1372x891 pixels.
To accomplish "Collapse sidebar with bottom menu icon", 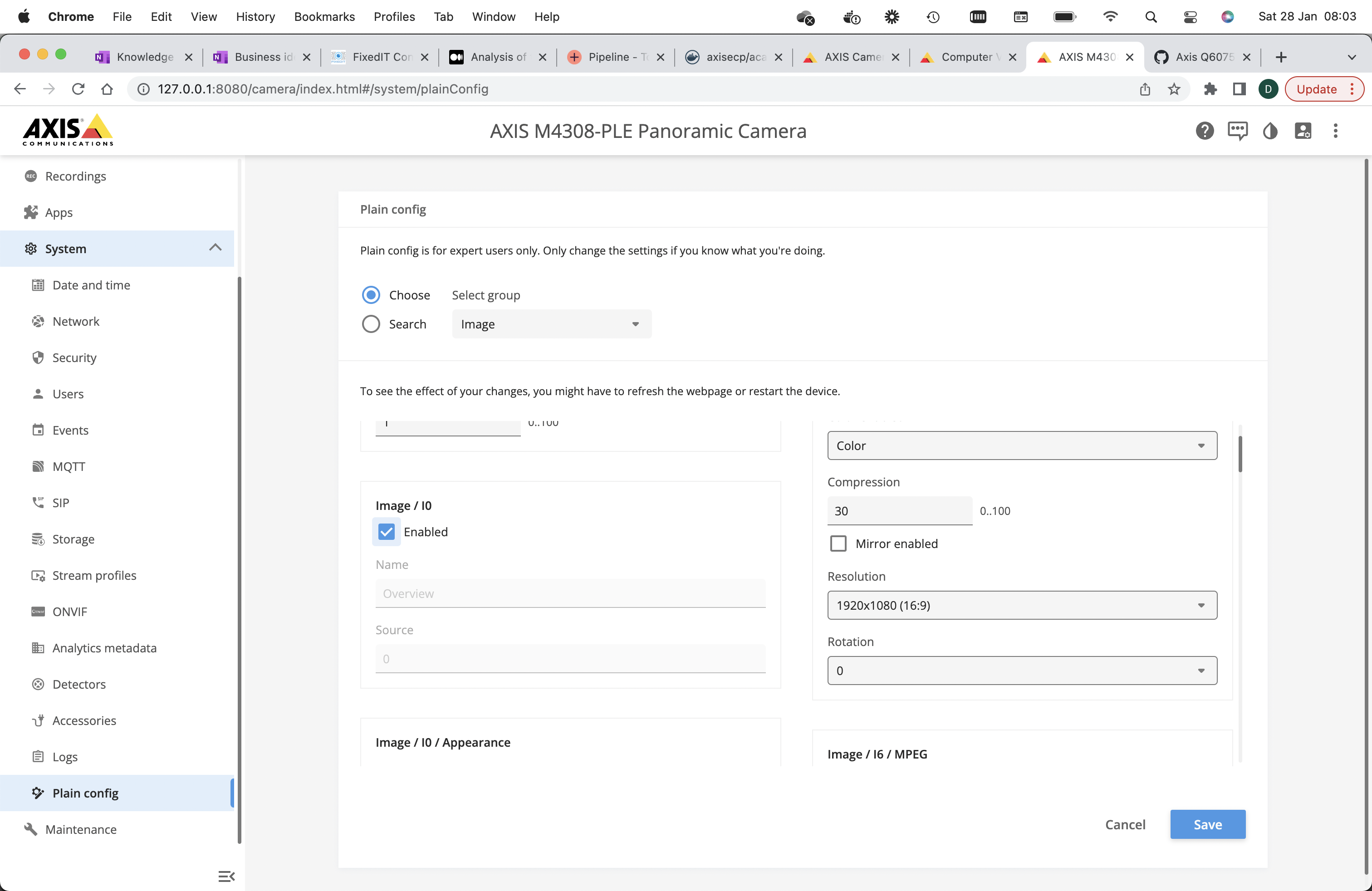I will coord(226,876).
